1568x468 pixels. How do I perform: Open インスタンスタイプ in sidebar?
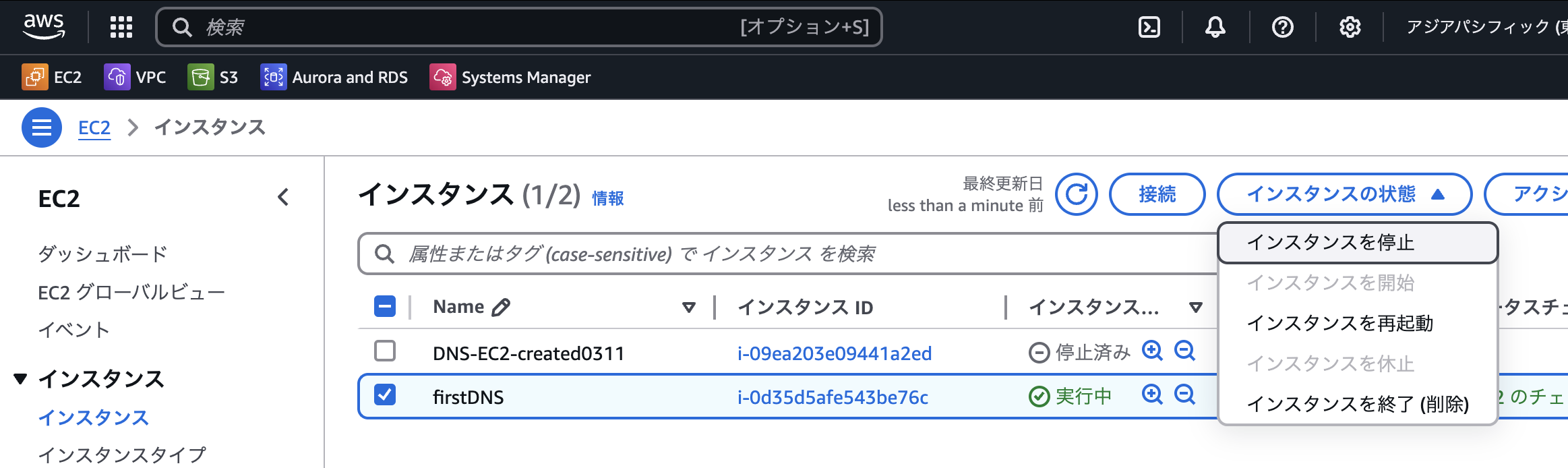(122, 455)
